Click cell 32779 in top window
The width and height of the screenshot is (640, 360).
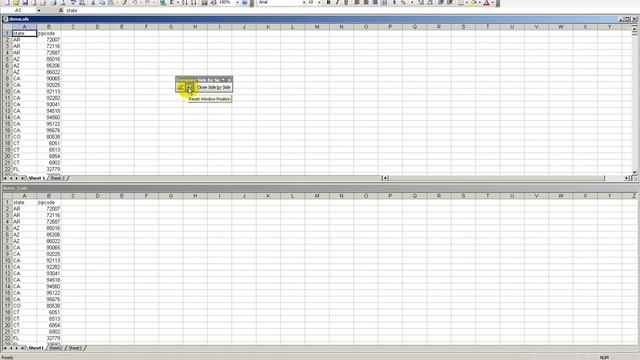tap(49, 169)
